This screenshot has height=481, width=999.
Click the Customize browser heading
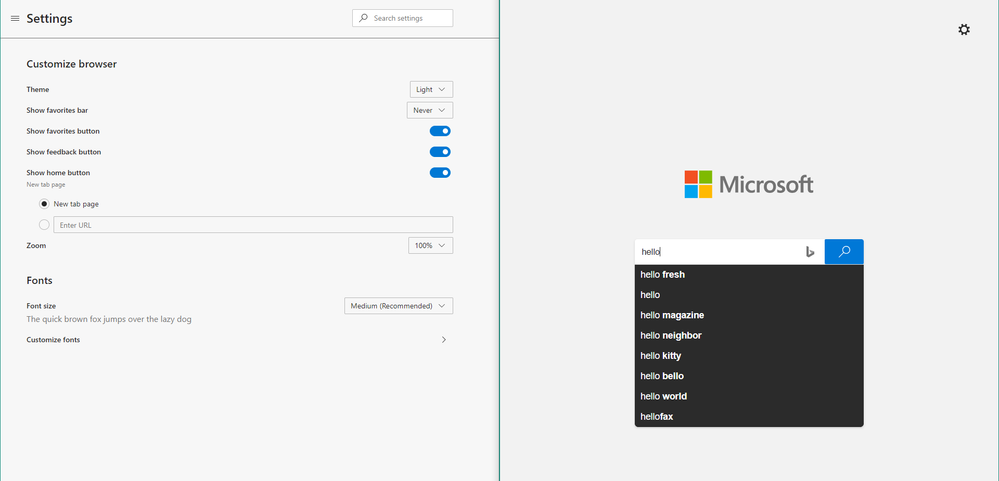point(71,64)
